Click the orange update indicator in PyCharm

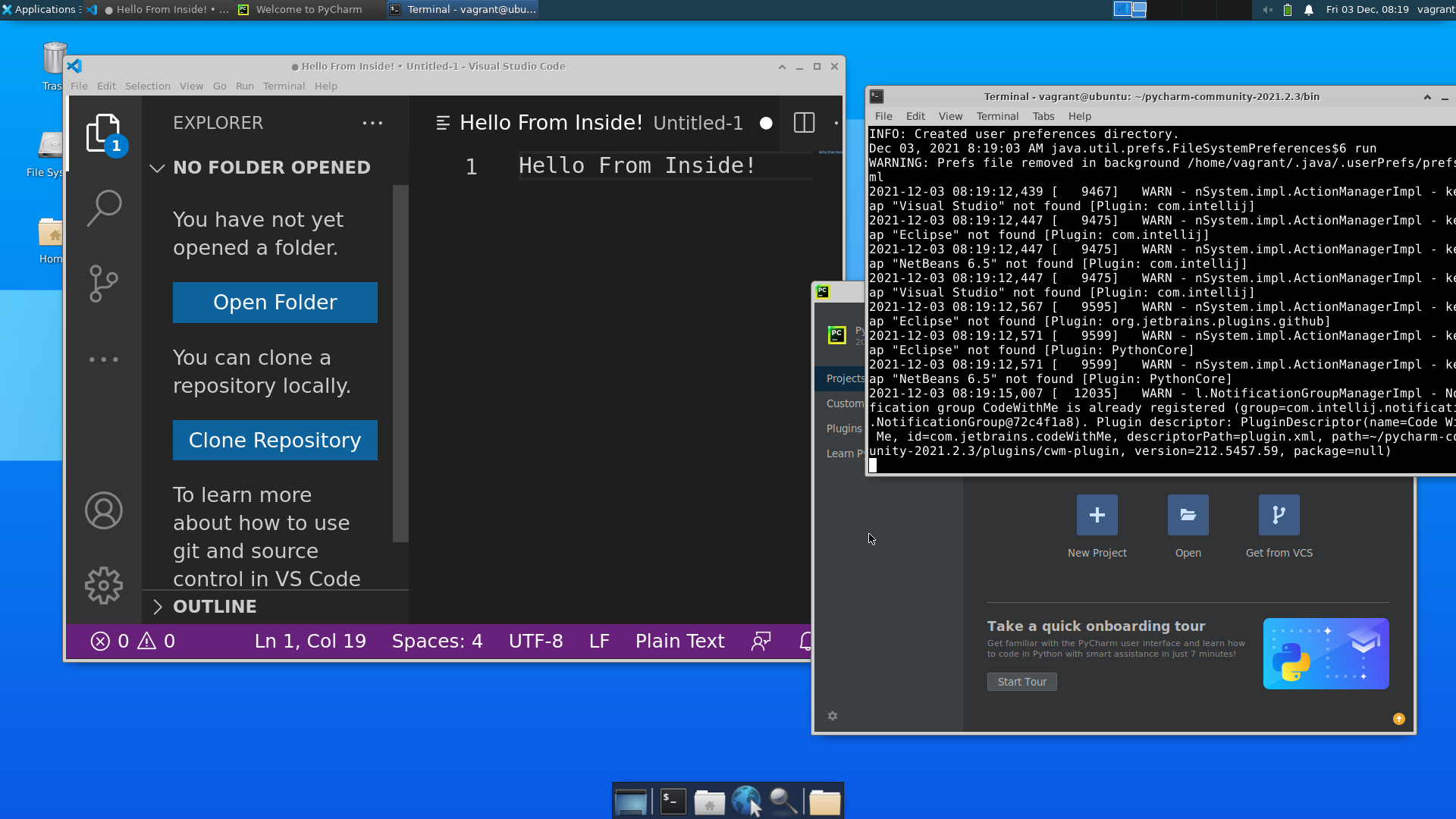point(1399,719)
